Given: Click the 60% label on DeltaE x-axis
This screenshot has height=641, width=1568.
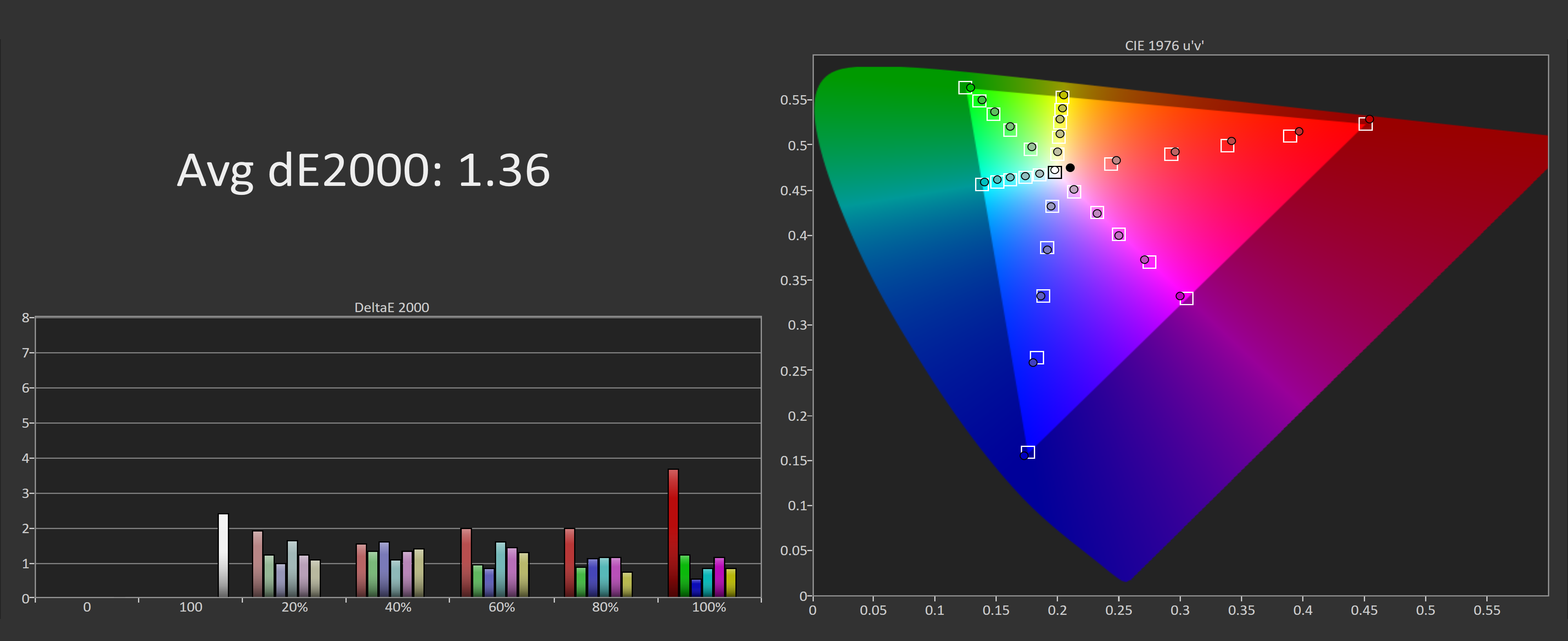Looking at the screenshot, I should 501,607.
